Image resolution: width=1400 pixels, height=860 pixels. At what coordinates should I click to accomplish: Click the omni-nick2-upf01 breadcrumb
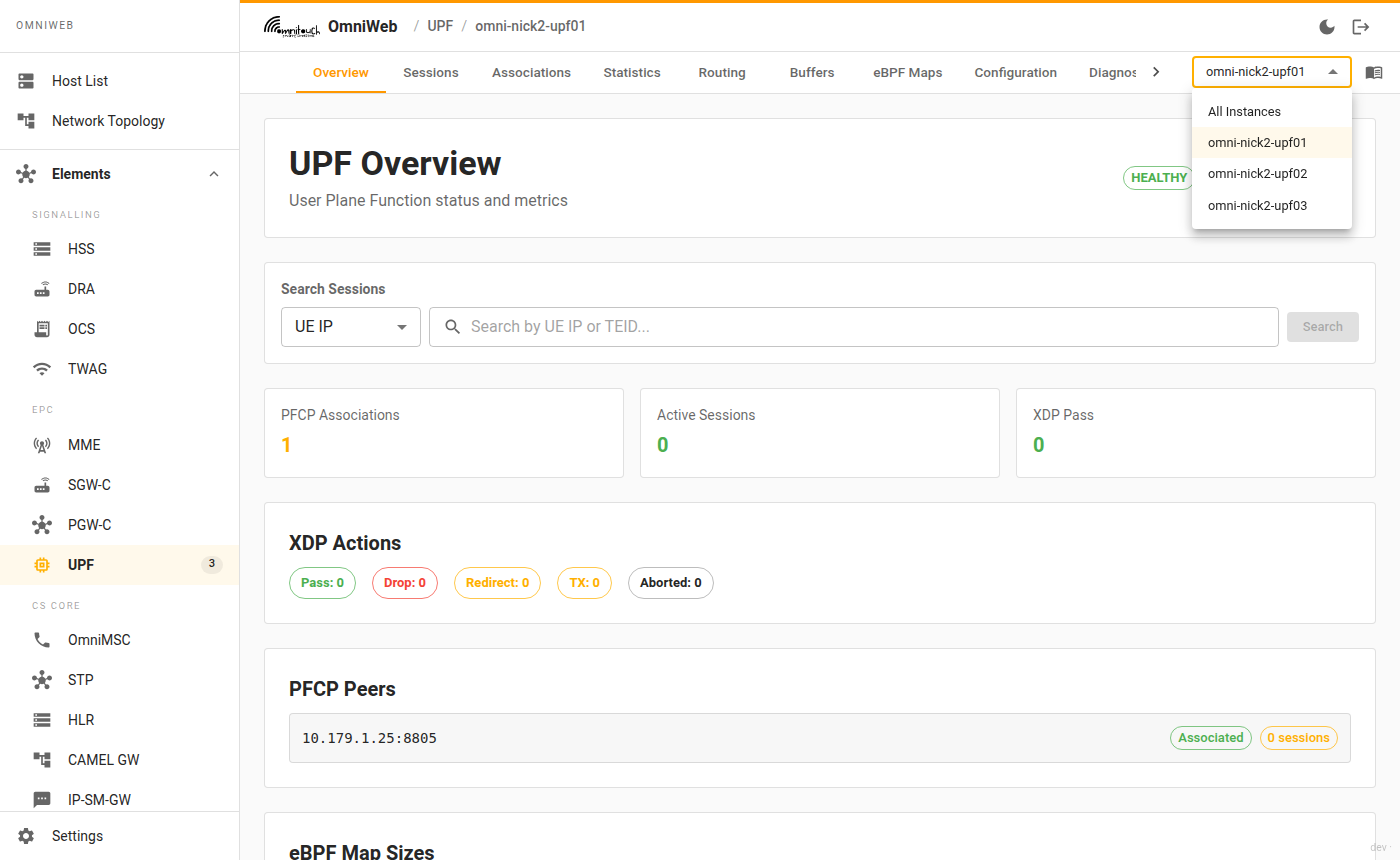coord(530,26)
